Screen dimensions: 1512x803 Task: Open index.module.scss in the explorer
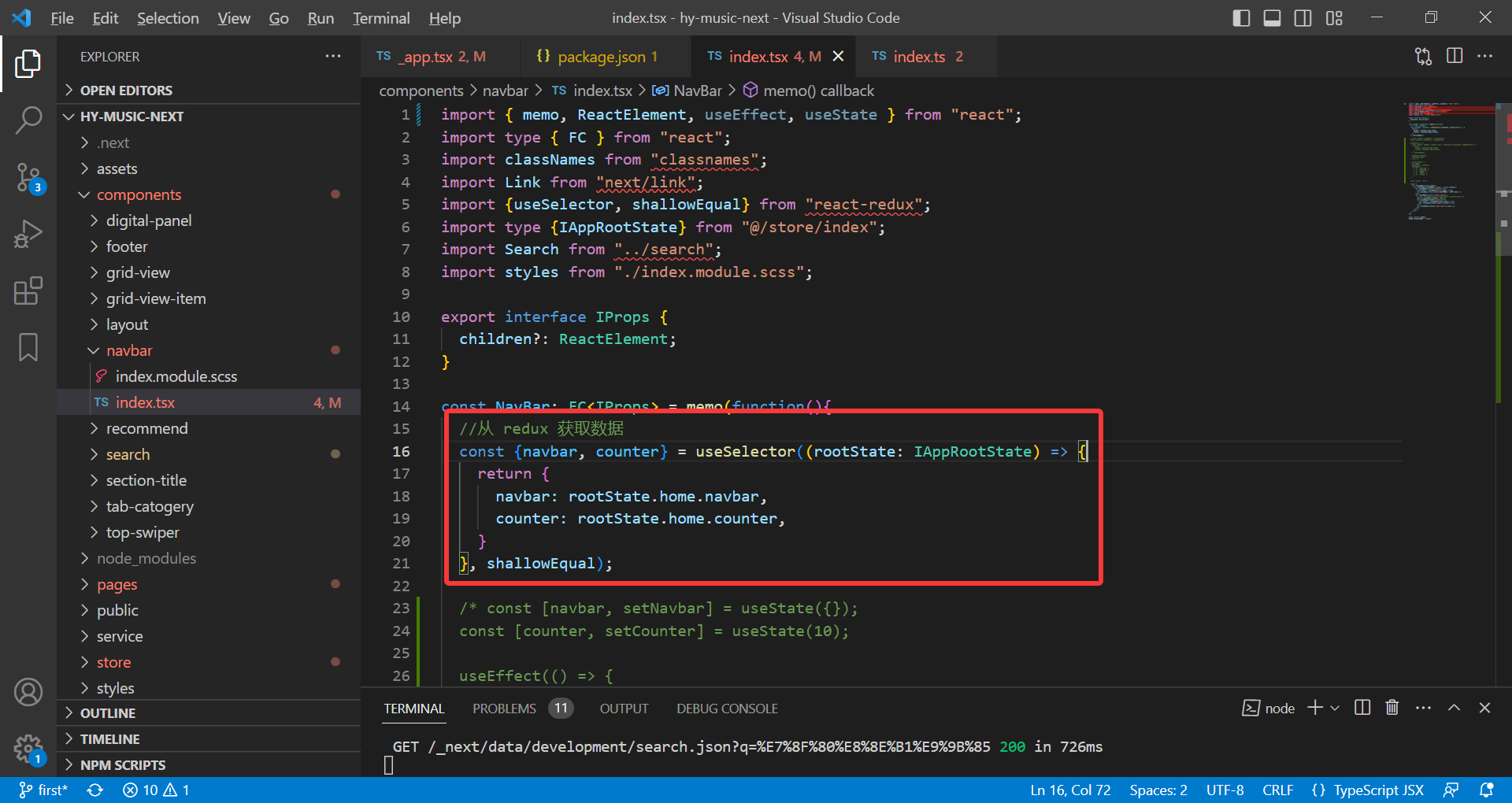coord(209,376)
